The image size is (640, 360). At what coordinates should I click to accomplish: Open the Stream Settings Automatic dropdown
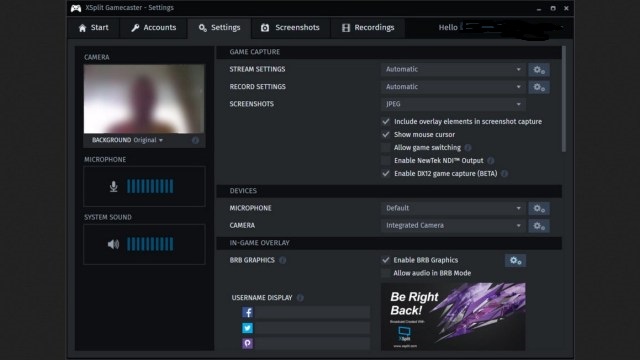(x=453, y=69)
